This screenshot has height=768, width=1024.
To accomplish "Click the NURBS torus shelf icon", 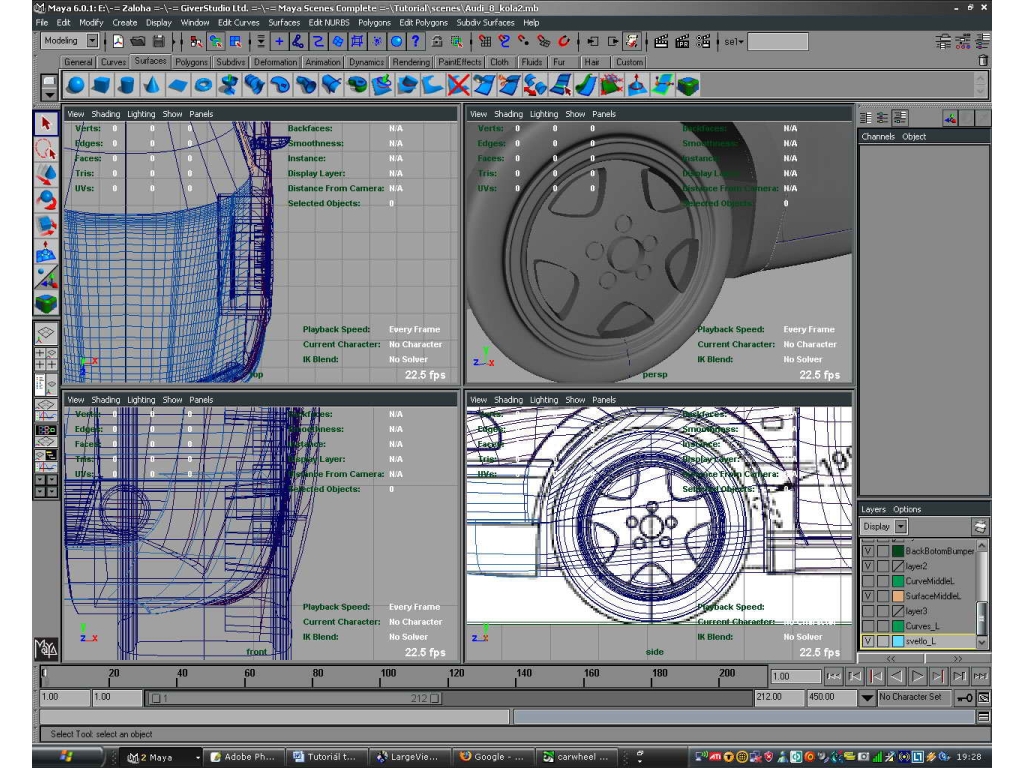I will (x=203, y=85).
